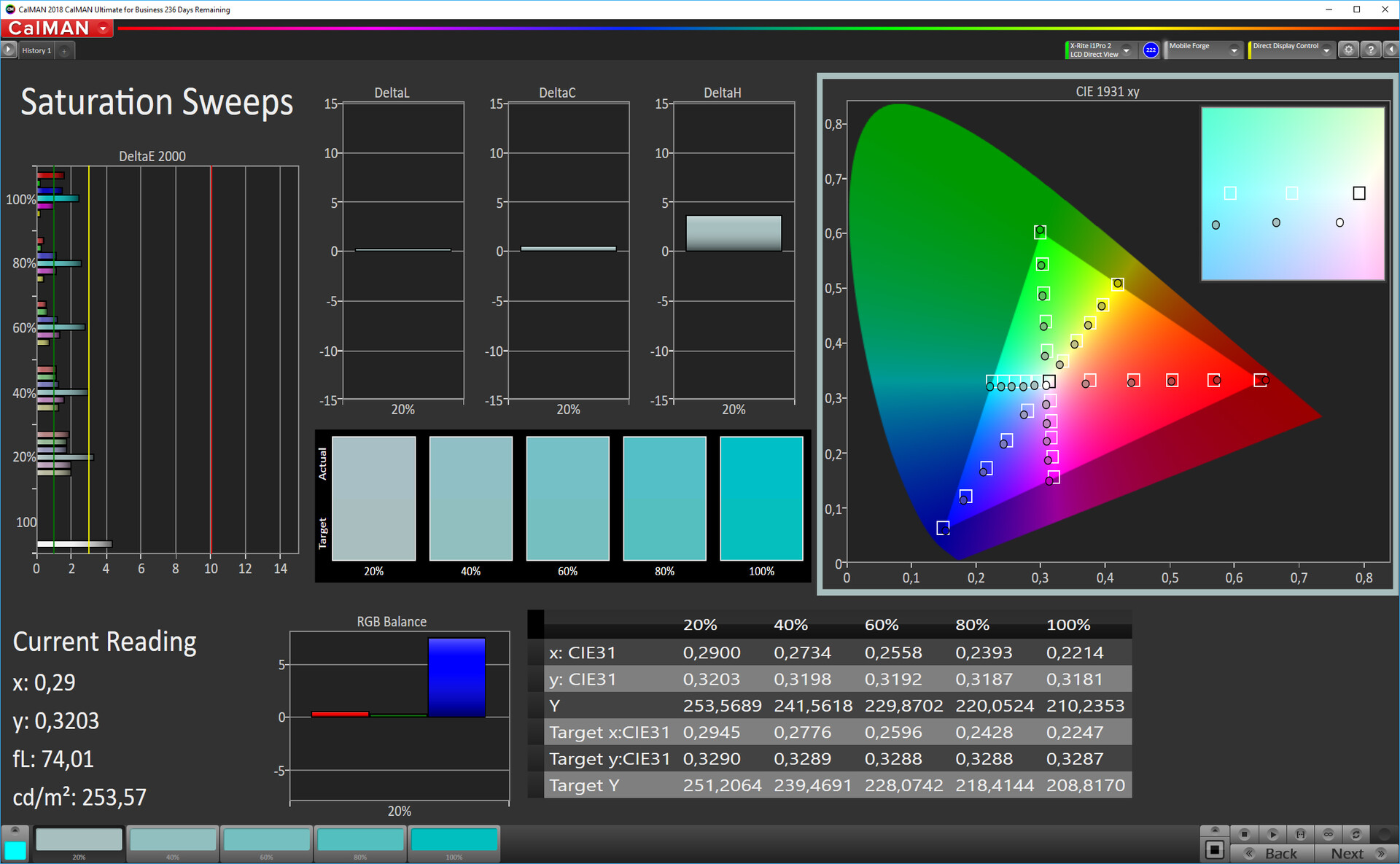Collapse side panel with left arrow
Viewport: 1400px width, 864px height.
coord(1391,50)
